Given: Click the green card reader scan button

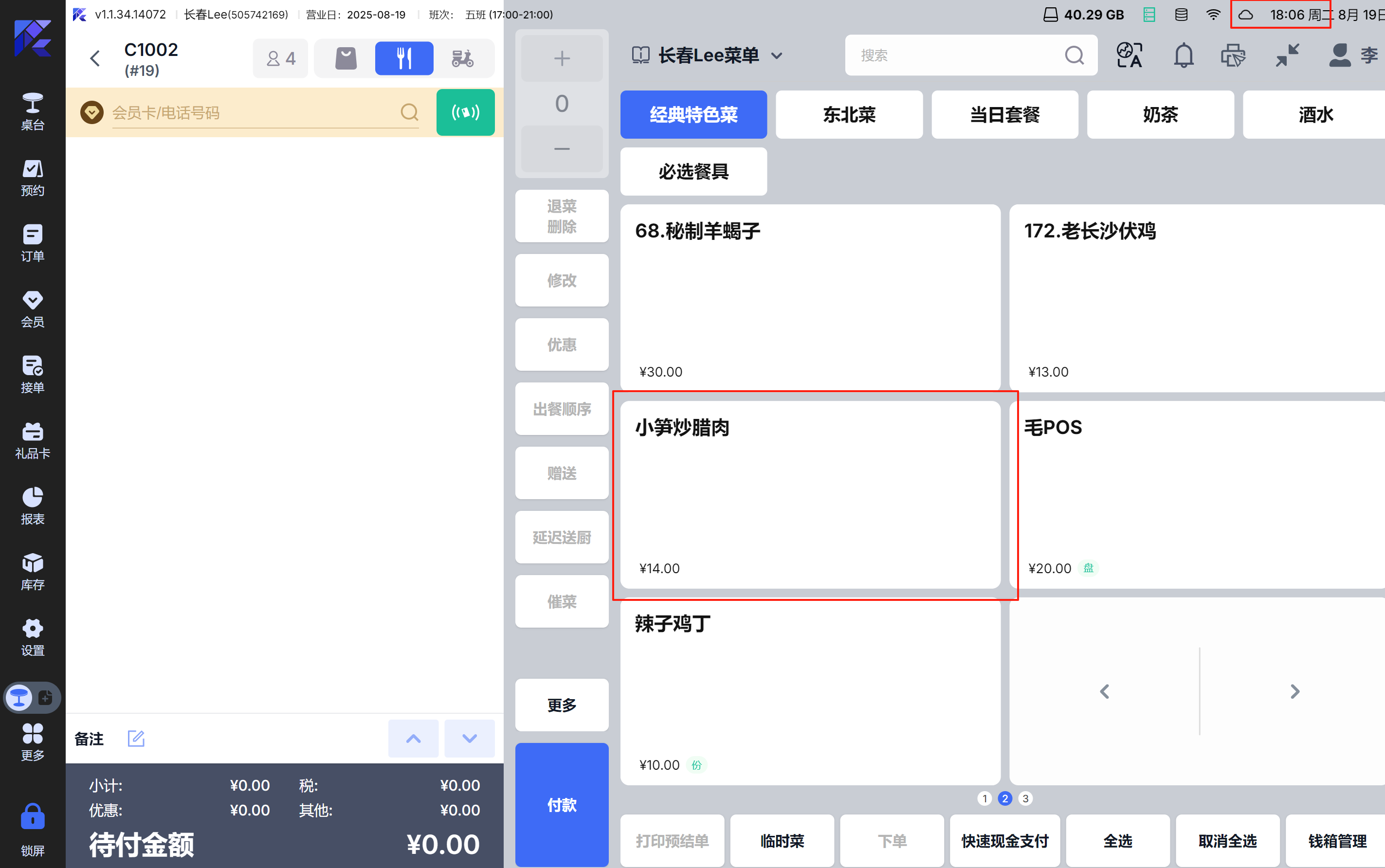Looking at the screenshot, I should tap(465, 112).
